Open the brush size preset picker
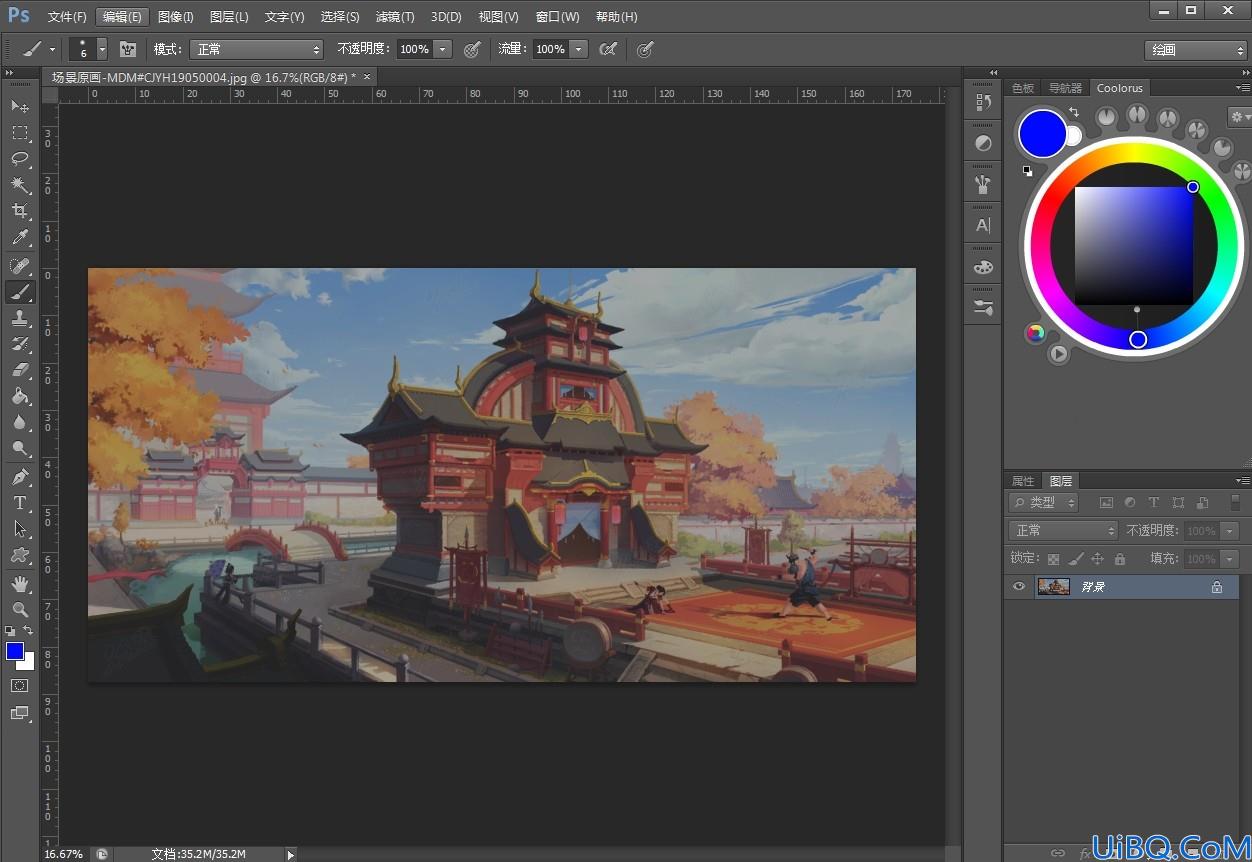 (x=102, y=49)
